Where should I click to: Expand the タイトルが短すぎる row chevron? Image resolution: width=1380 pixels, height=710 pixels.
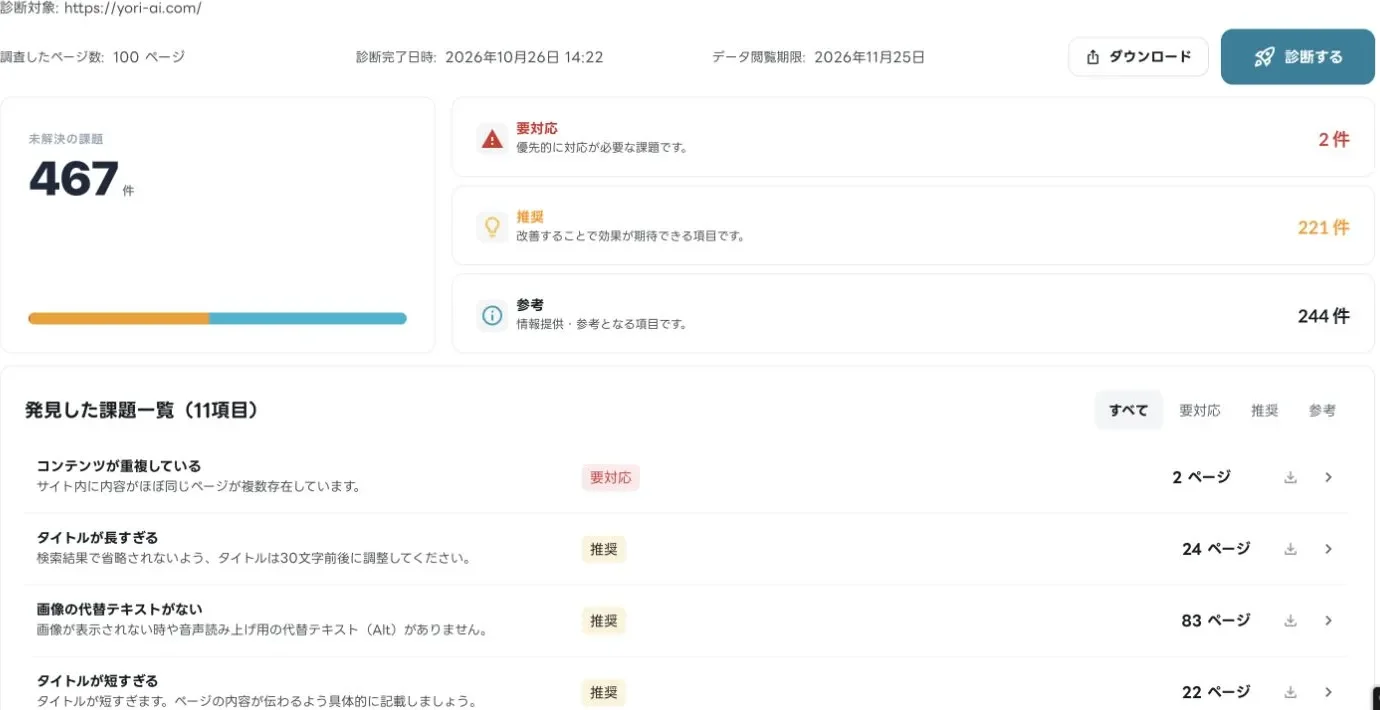1328,692
